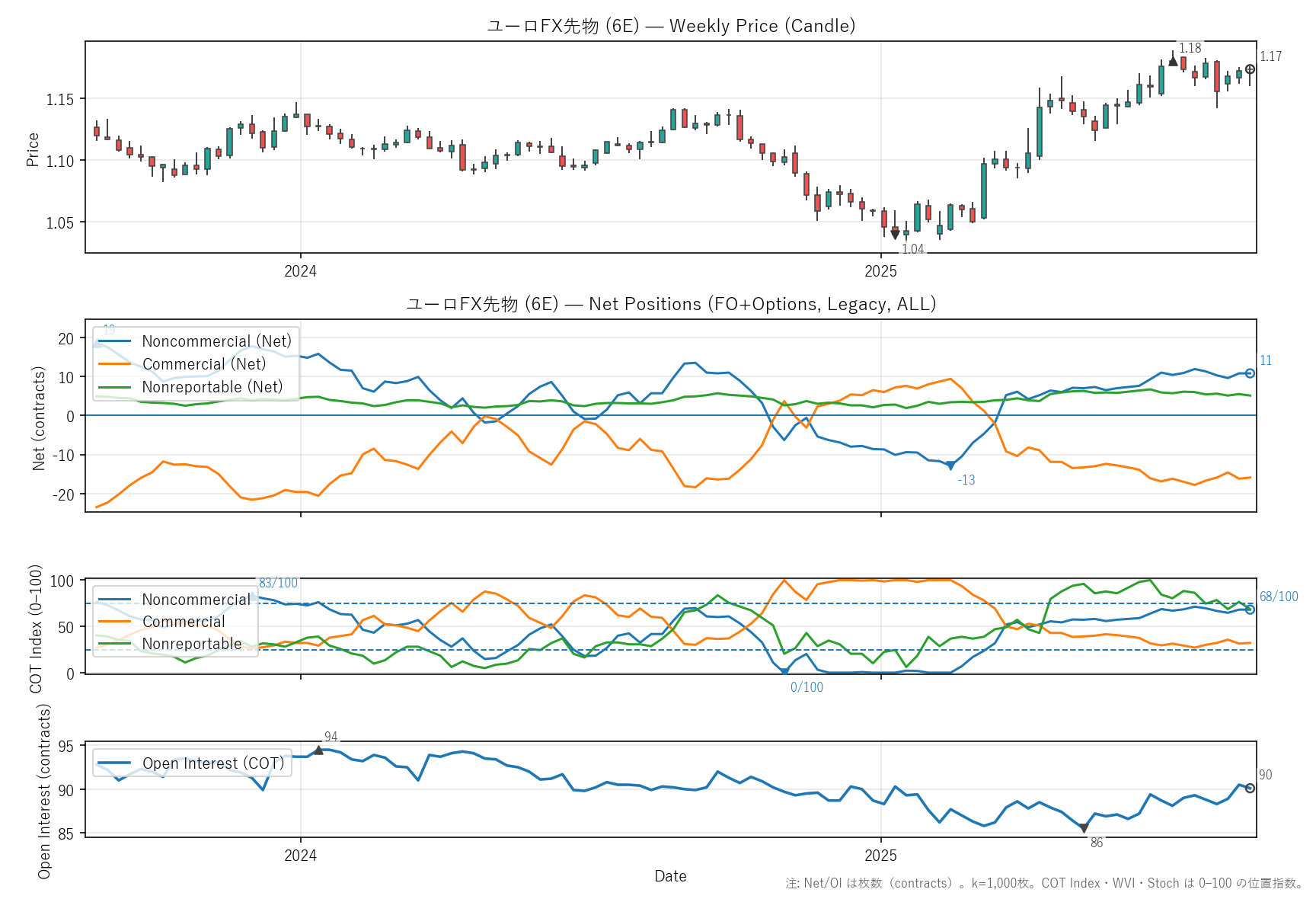
Task: Click the 85 tick on Open Interest axis
Action: click(66, 834)
